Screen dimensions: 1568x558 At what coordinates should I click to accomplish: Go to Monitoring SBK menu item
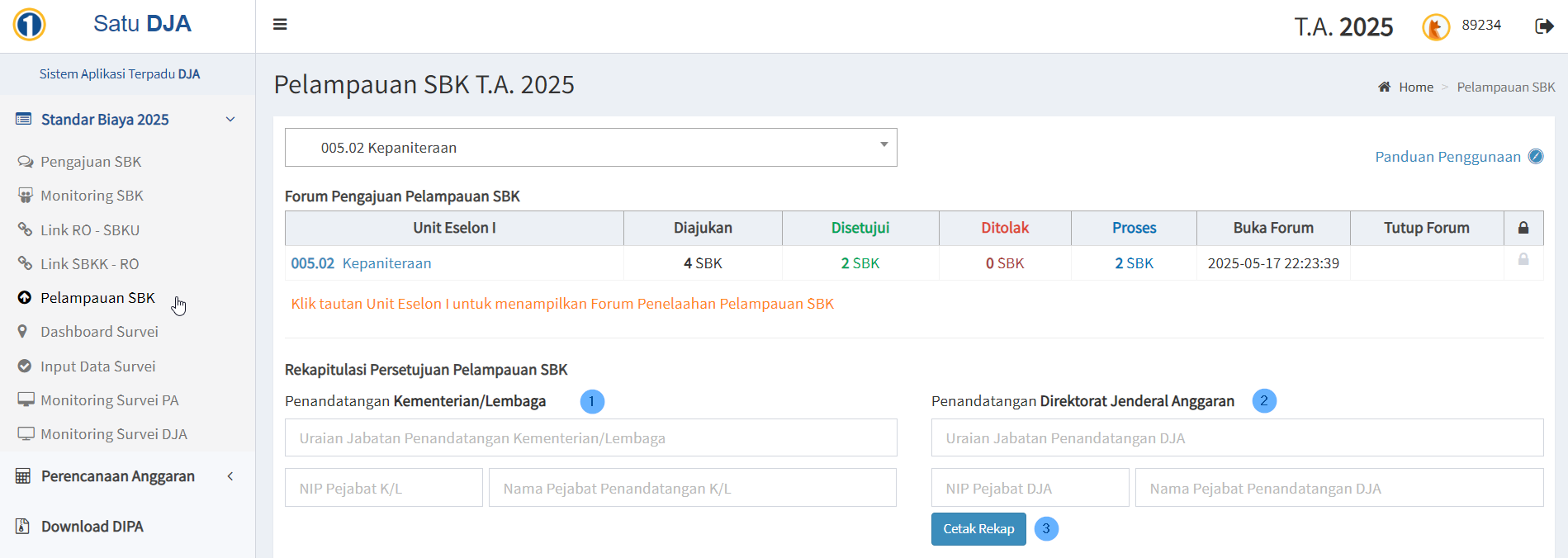pyautogui.click(x=92, y=196)
